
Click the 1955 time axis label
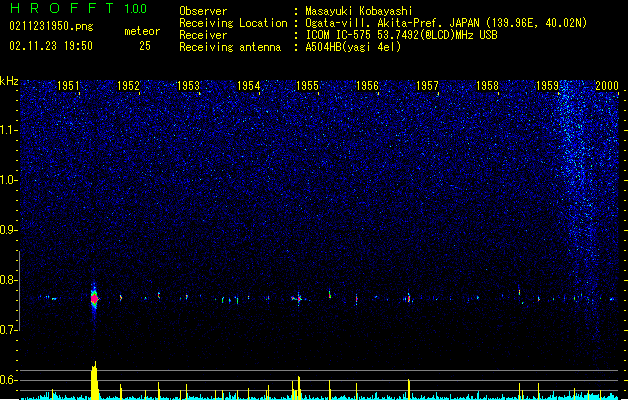pyautogui.click(x=307, y=85)
